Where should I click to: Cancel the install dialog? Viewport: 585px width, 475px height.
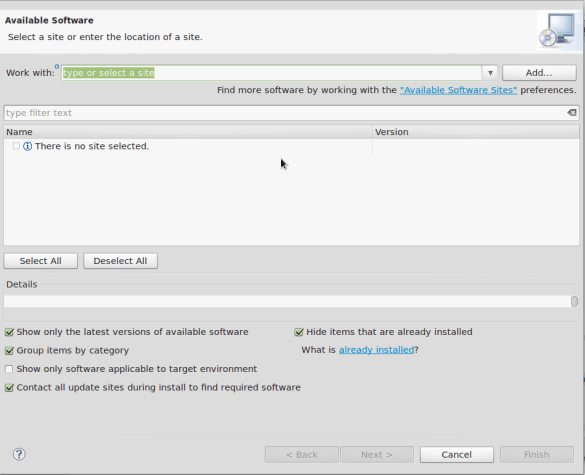(x=457, y=454)
